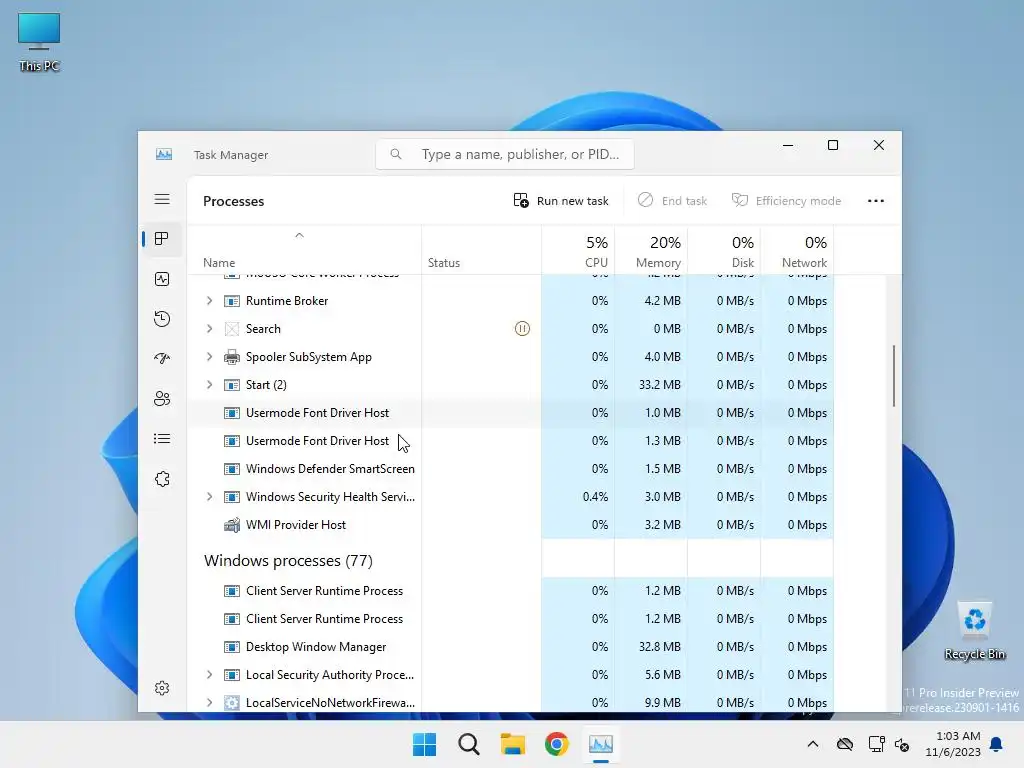Open more options ellipsis in the toolbar
This screenshot has height=768, width=1024.
tap(876, 201)
